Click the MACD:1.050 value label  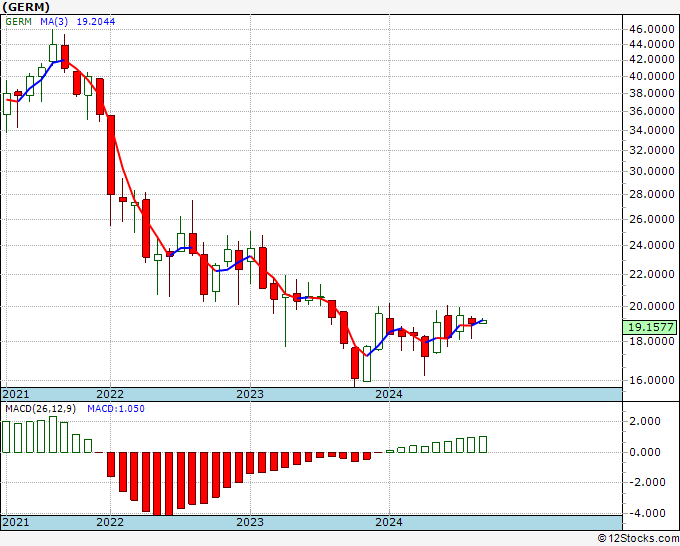tap(116, 409)
